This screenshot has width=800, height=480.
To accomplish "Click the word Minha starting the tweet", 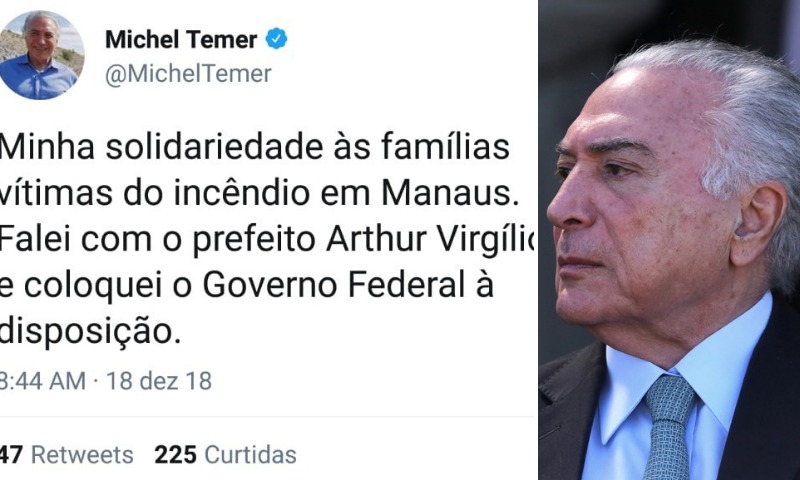I will [47, 147].
